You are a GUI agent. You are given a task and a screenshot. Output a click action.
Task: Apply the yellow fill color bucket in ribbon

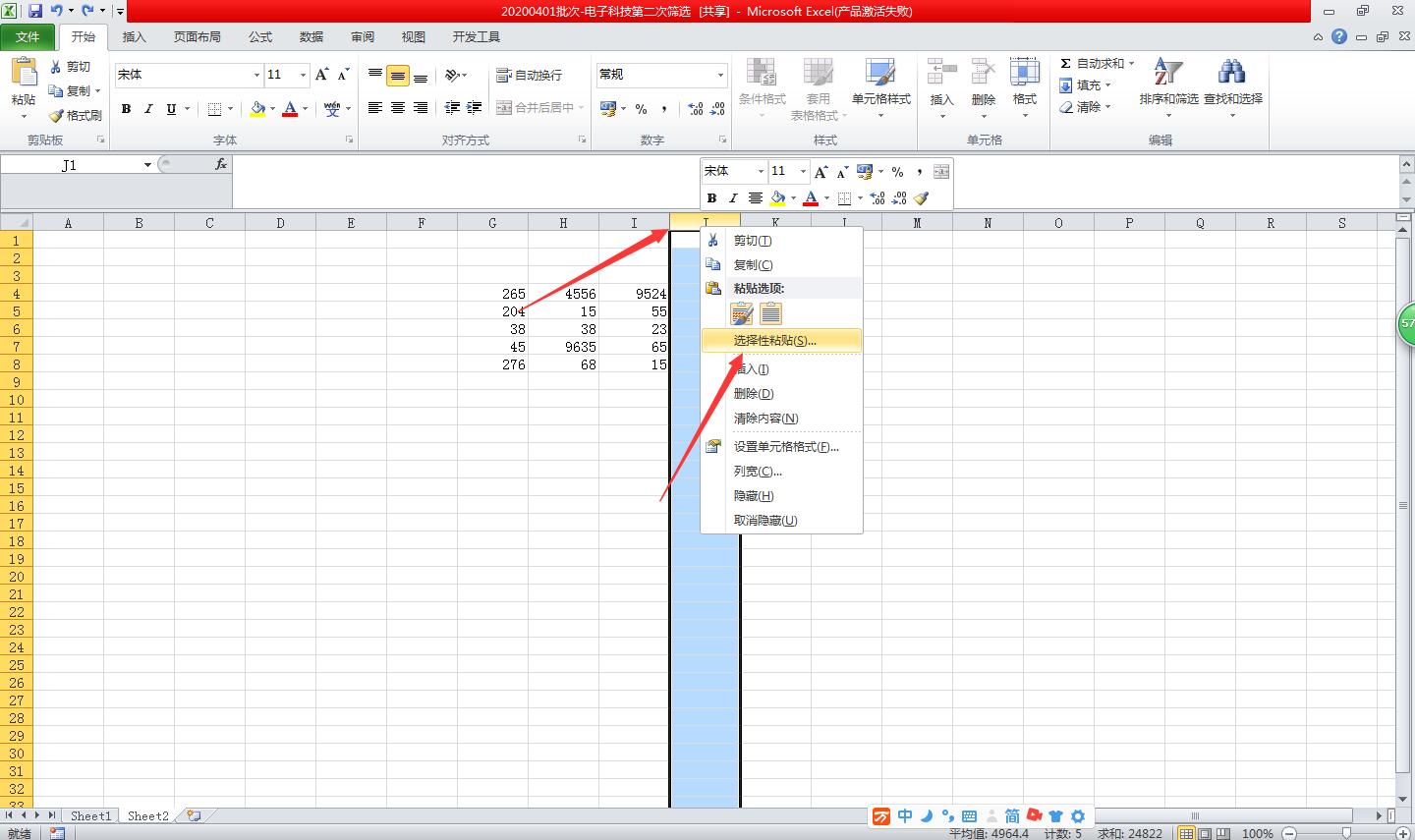click(x=257, y=109)
